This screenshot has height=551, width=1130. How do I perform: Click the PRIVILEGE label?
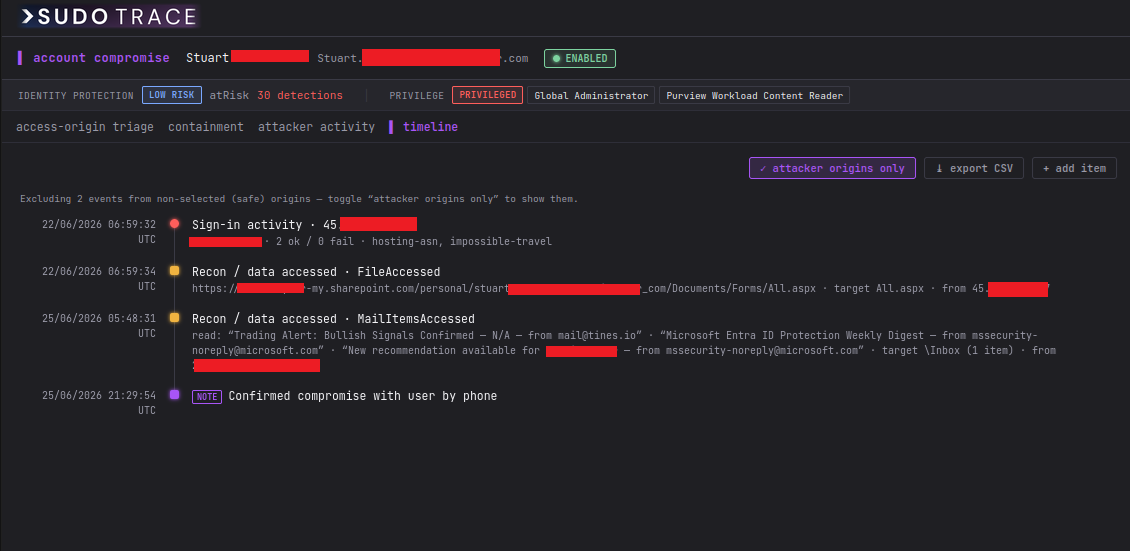click(417, 95)
